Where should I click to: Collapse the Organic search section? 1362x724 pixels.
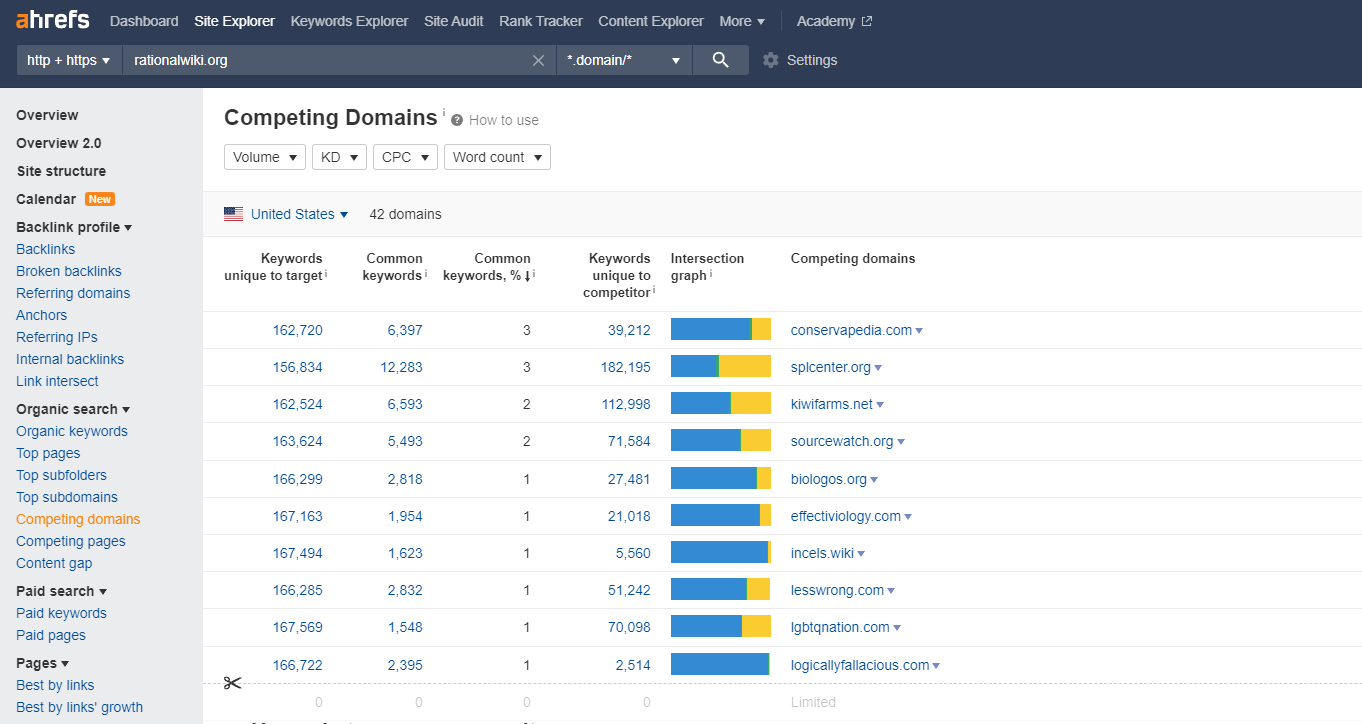73,409
